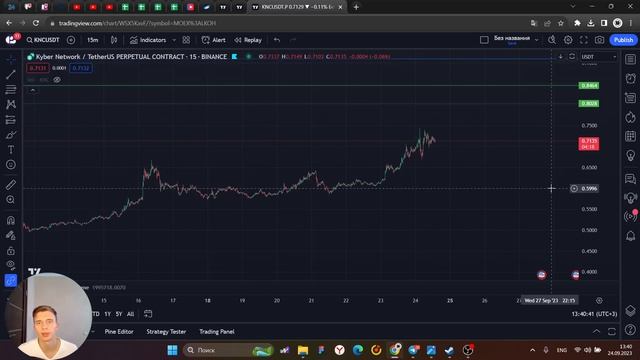Open the Help center question icon
Image resolution: width=640 pixels, height=360 pixels.
pyautogui.click(x=631, y=329)
